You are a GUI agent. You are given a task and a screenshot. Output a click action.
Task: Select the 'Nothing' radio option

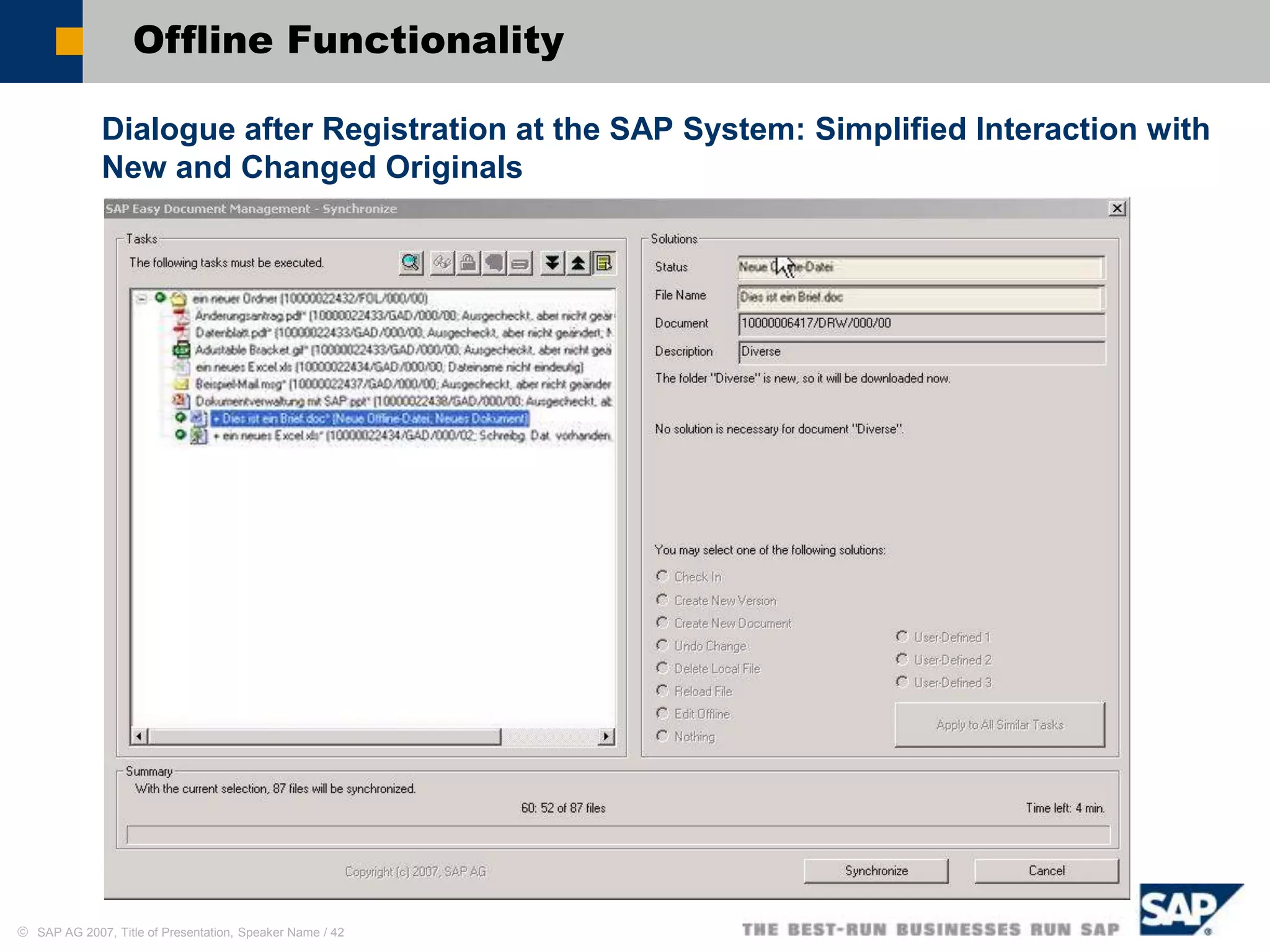pos(662,736)
